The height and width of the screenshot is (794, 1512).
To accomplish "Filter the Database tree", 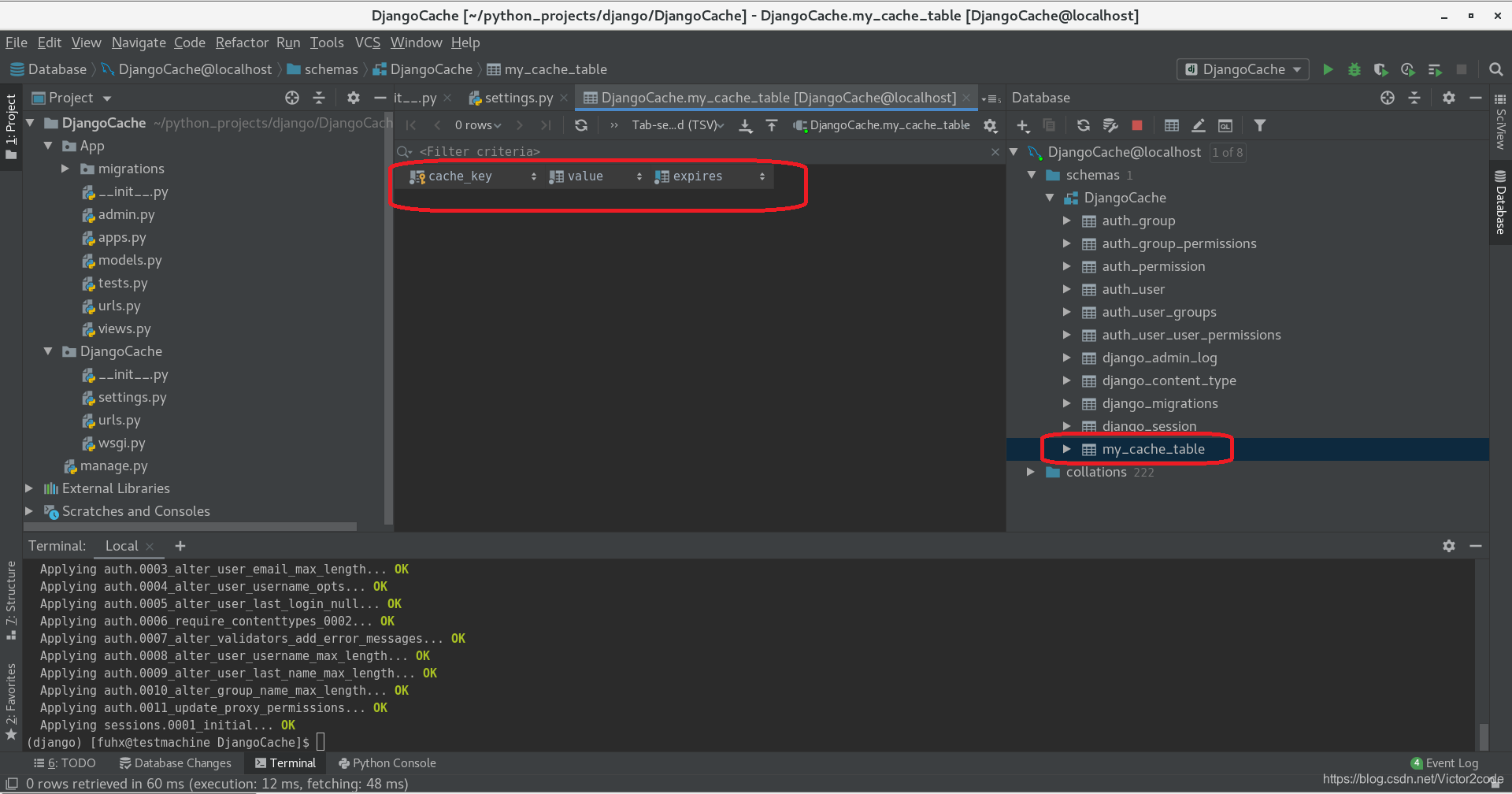I will coord(1260,125).
